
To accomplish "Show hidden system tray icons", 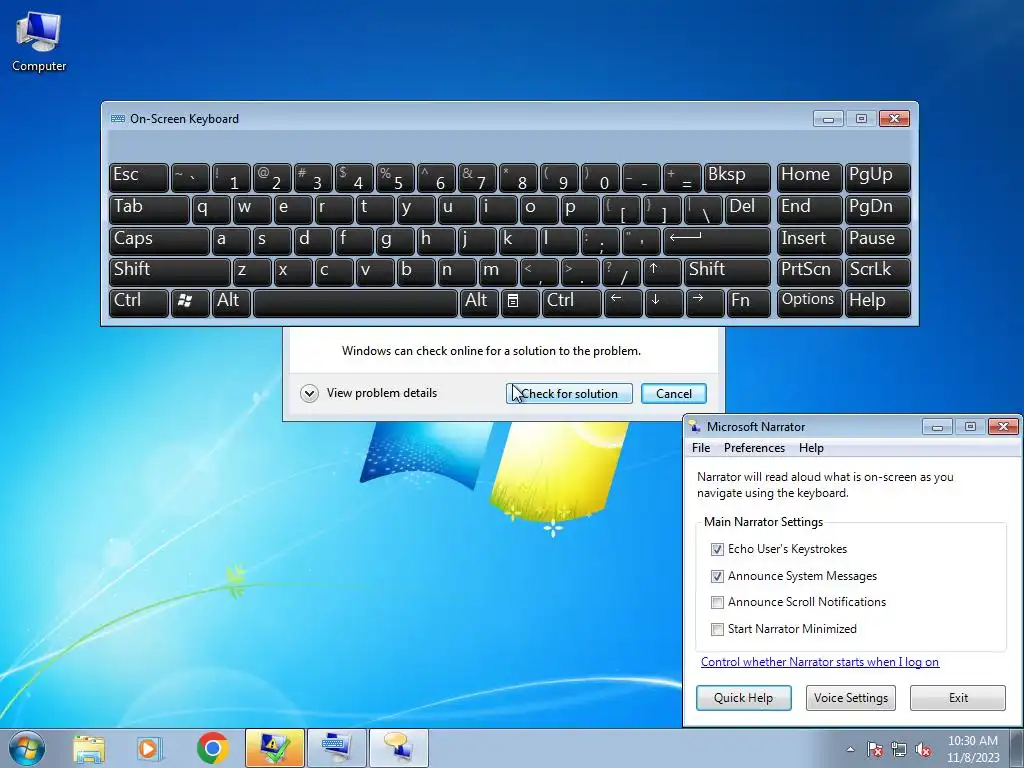I will (850, 749).
